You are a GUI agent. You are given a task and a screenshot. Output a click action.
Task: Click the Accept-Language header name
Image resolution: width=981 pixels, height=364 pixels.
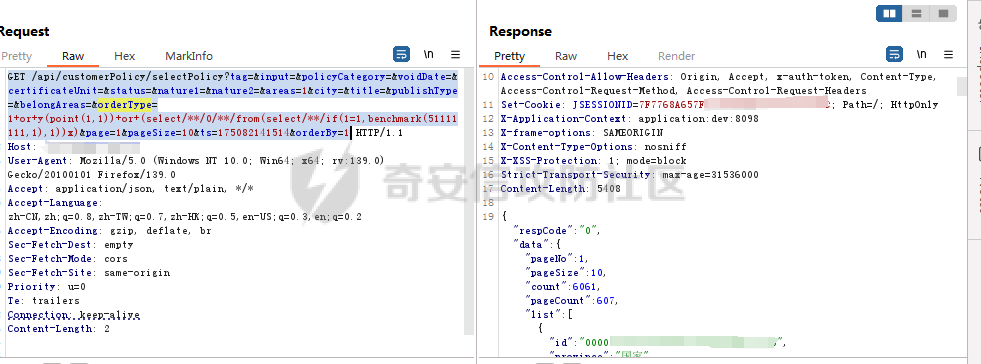54,203
